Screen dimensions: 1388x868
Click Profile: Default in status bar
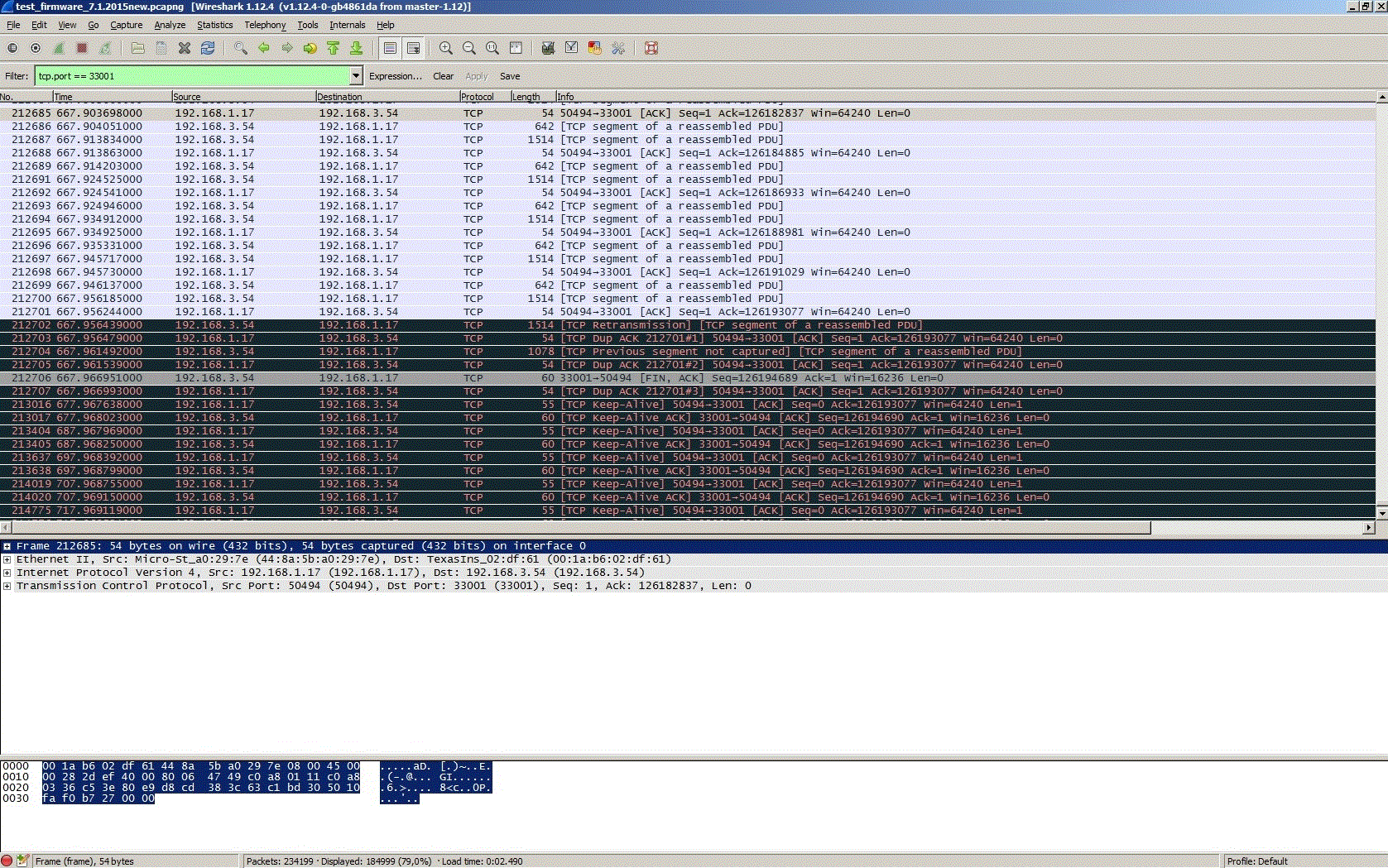[1257, 861]
